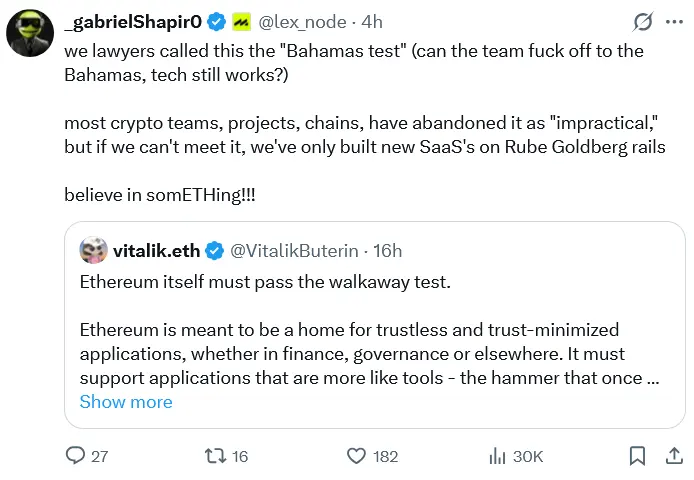This screenshot has height=480, width=694.
Task: Open the @lex_node handle link
Action: click(303, 22)
